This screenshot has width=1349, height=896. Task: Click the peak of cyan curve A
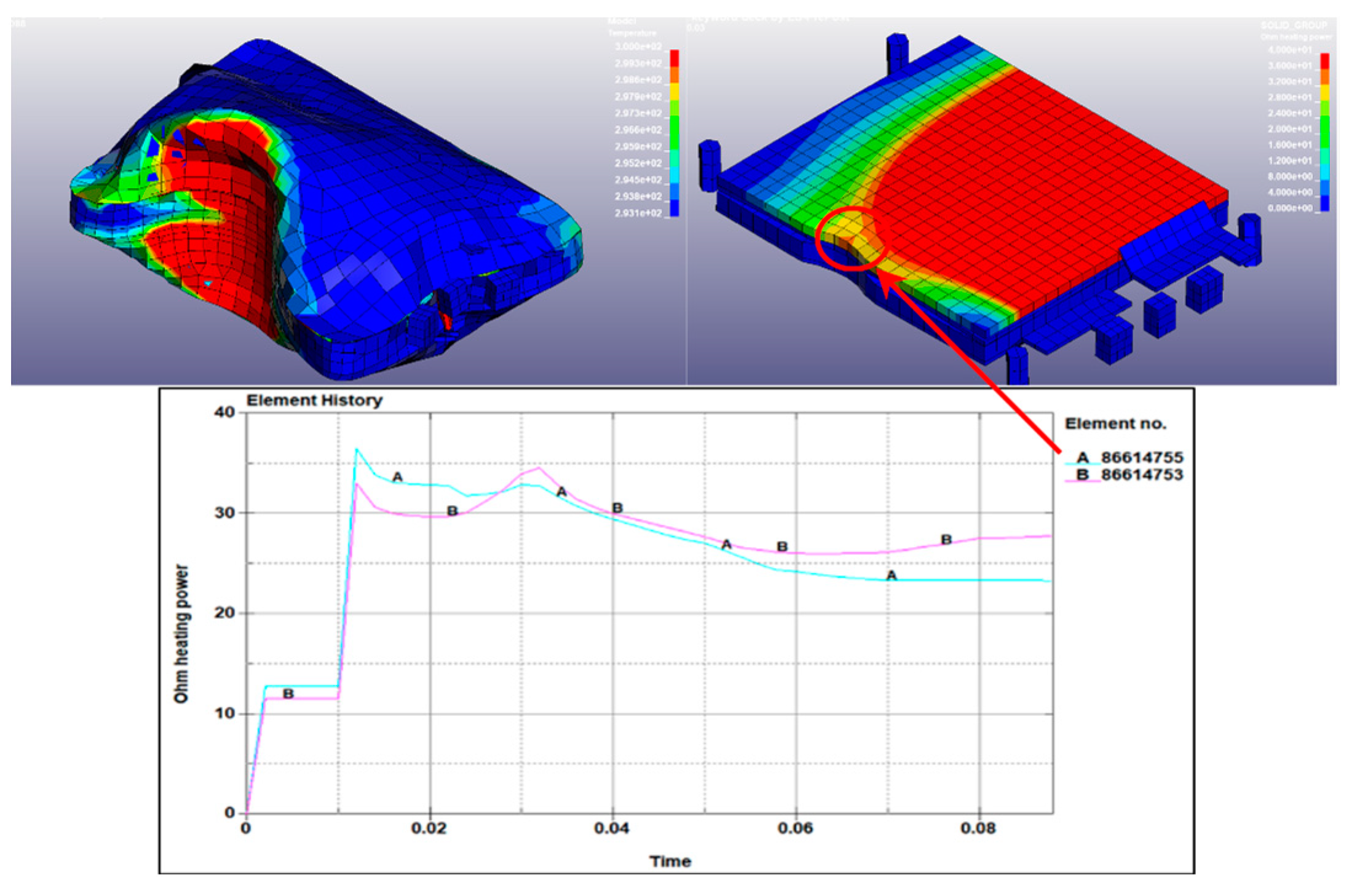click(x=356, y=449)
